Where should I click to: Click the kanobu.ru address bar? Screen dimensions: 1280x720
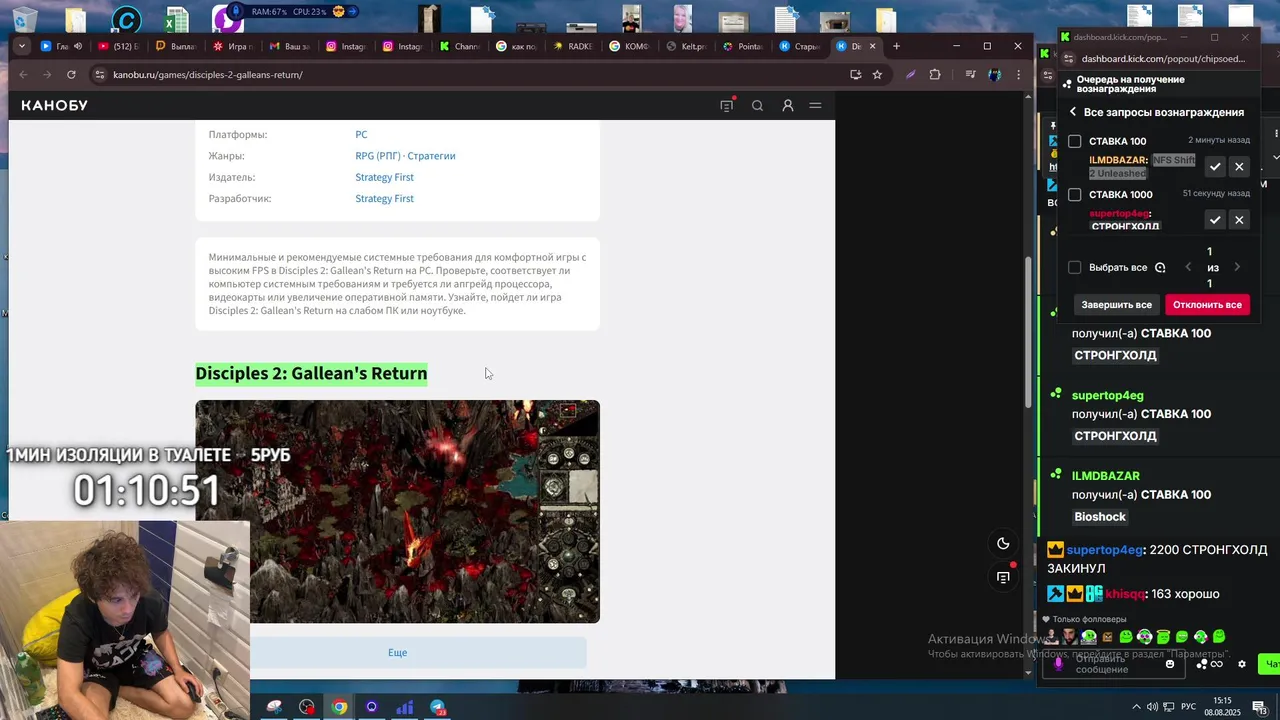[470, 74]
